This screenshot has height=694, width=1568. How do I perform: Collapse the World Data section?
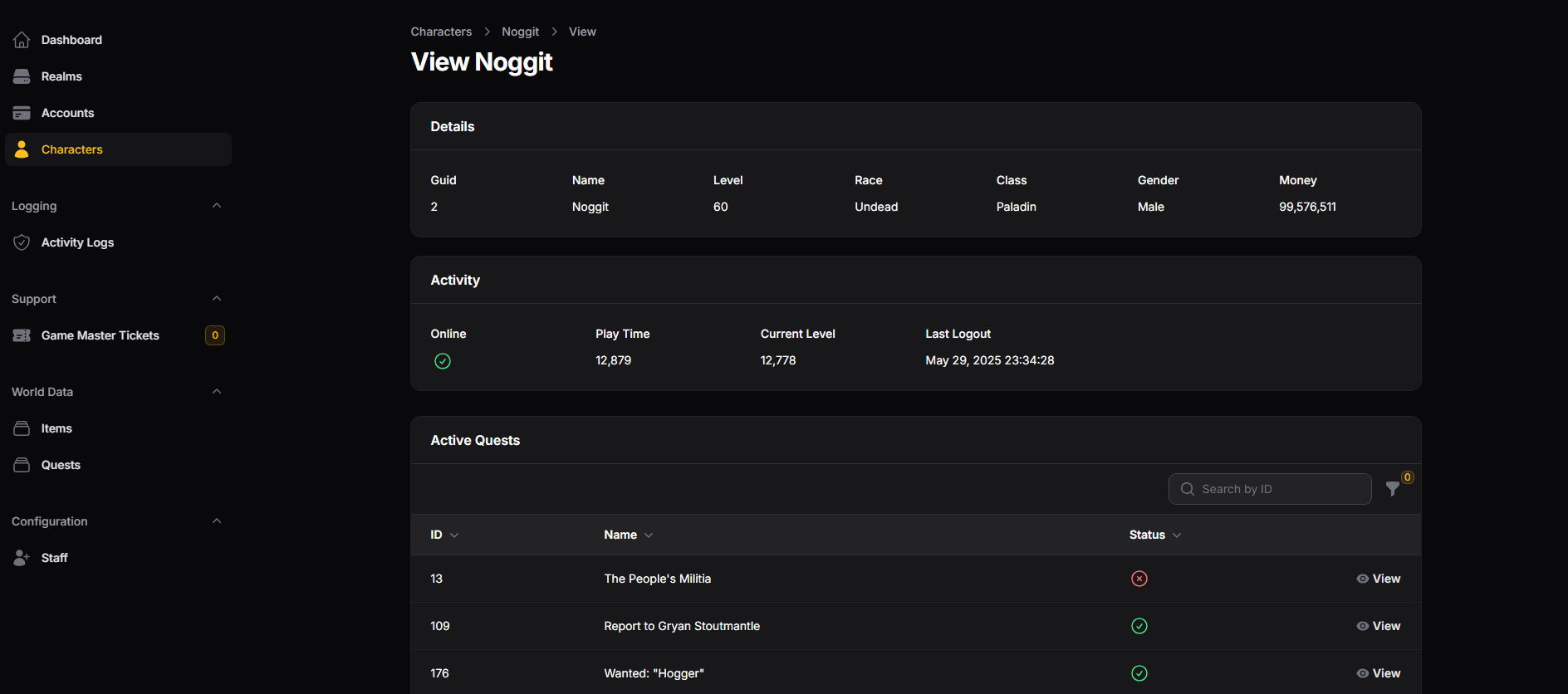pos(217,392)
